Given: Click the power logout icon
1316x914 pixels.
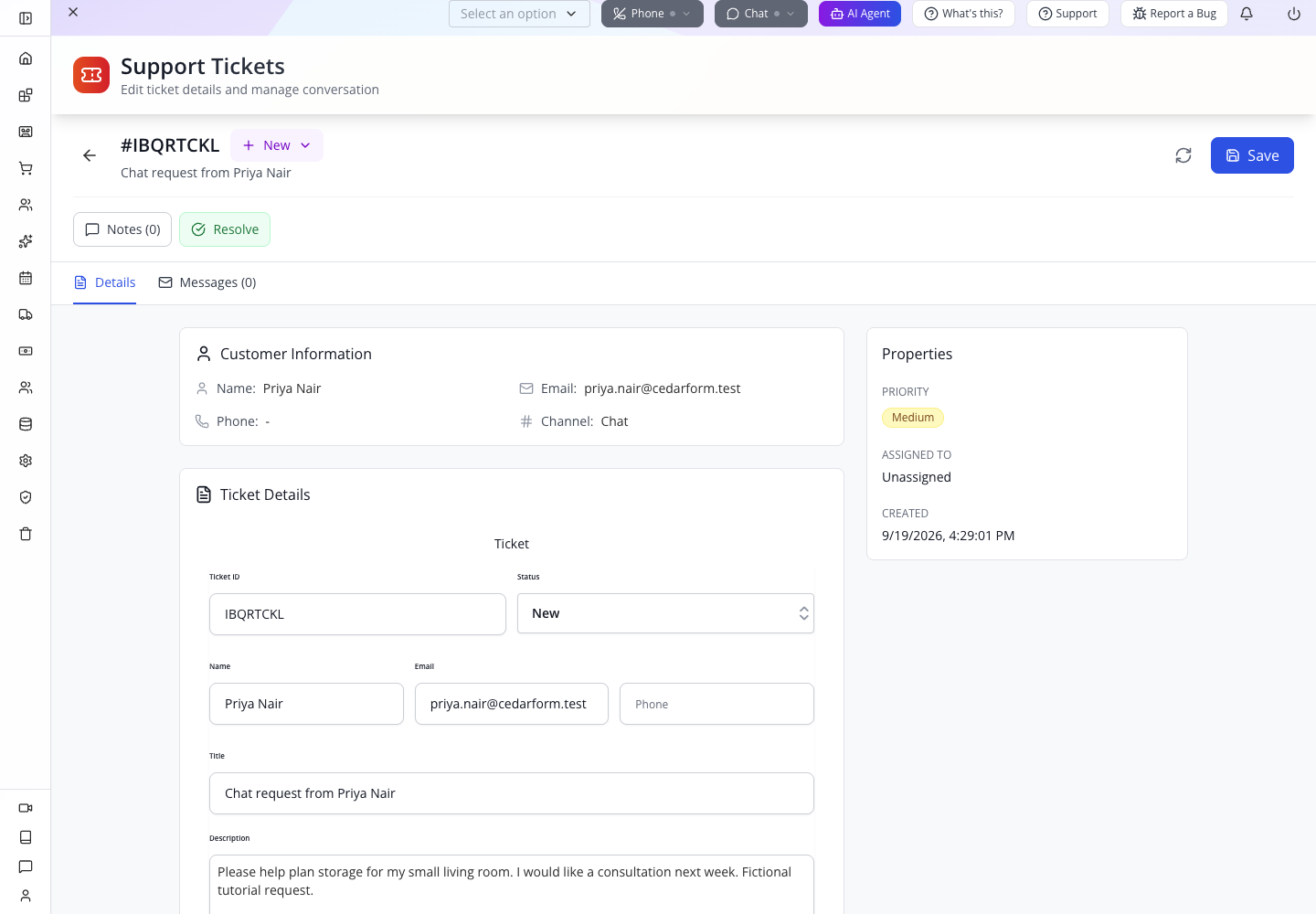Looking at the screenshot, I should click(x=1294, y=14).
